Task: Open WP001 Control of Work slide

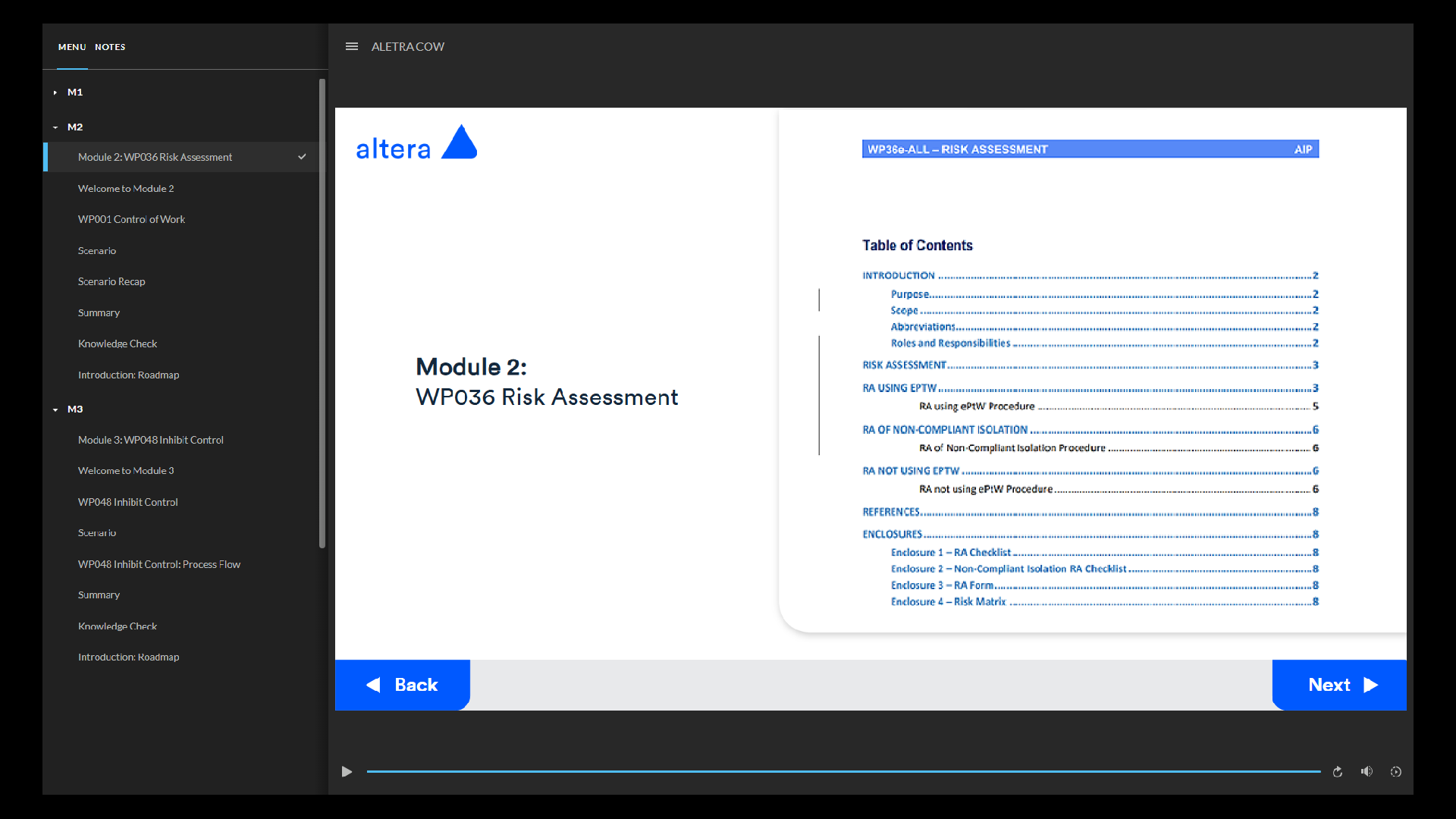Action: tap(131, 219)
